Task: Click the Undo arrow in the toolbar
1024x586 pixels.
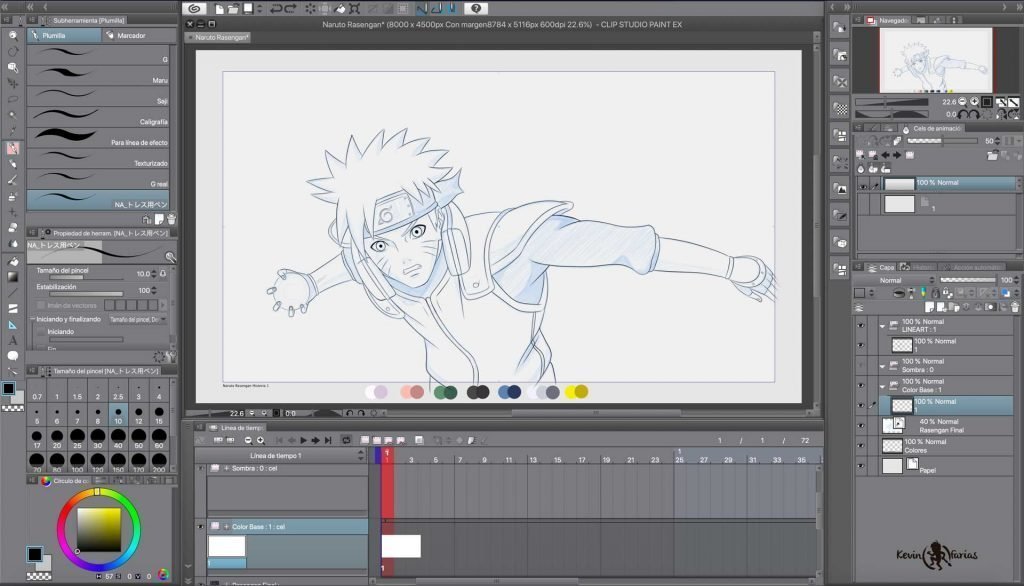Action: [x=276, y=8]
